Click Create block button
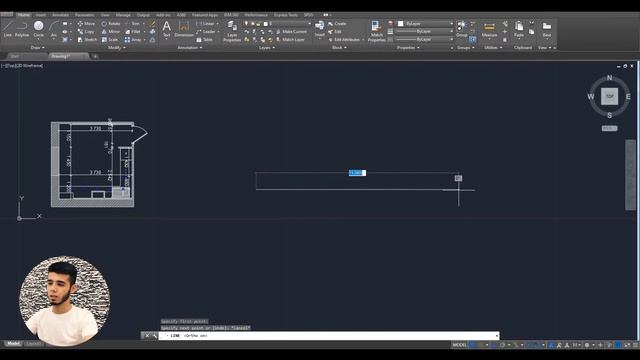Viewport: 640px width, 360px height. pyautogui.click(x=337, y=24)
